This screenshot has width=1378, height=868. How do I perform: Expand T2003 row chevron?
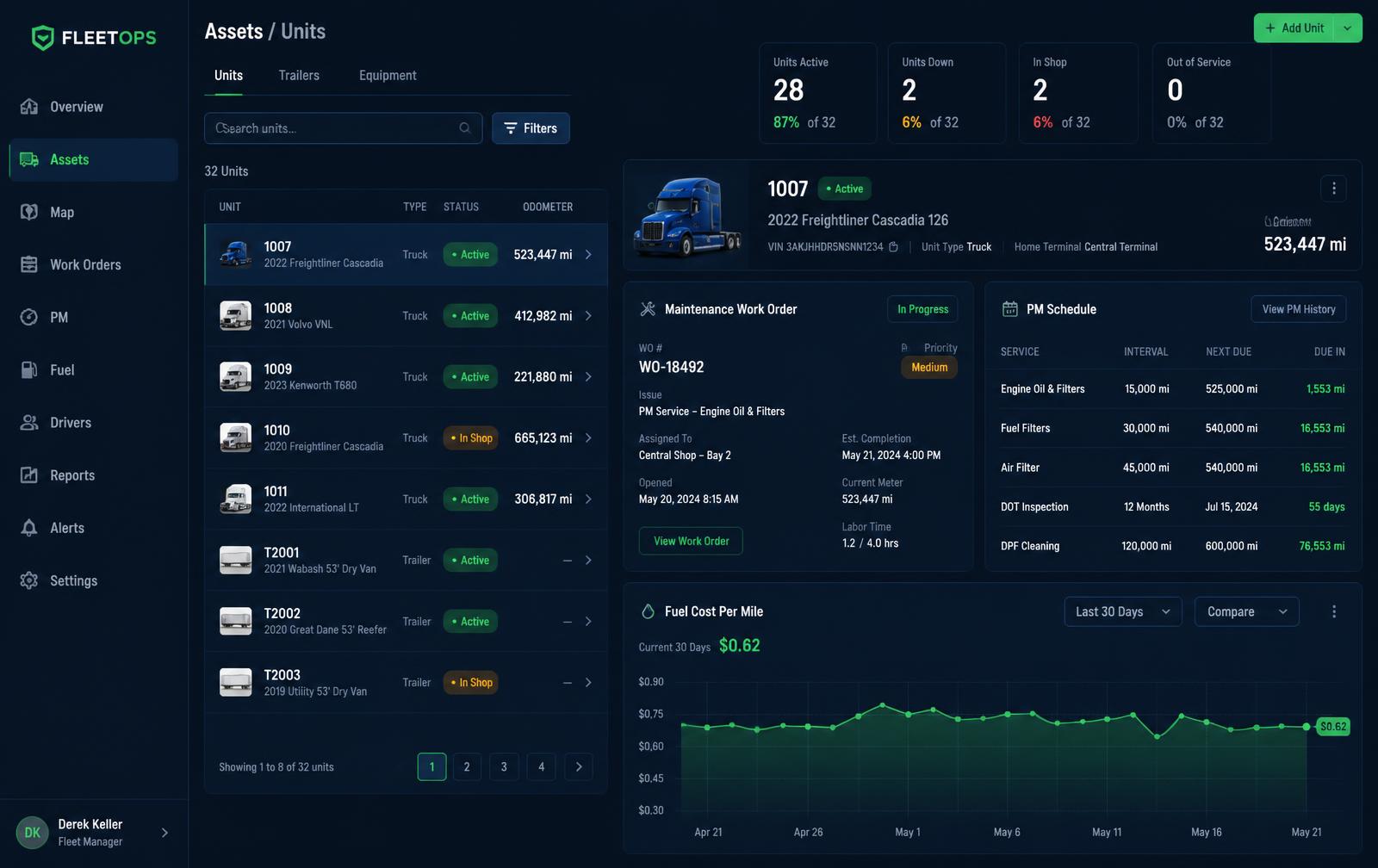(588, 683)
